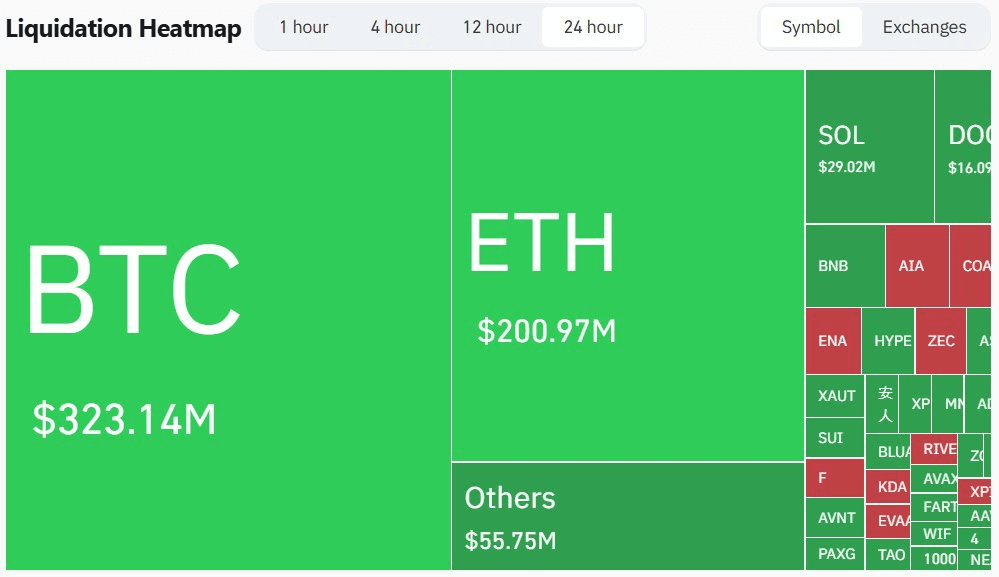Switch heatmap view to Exchanges
The height and width of the screenshot is (577, 999).
[x=924, y=27]
